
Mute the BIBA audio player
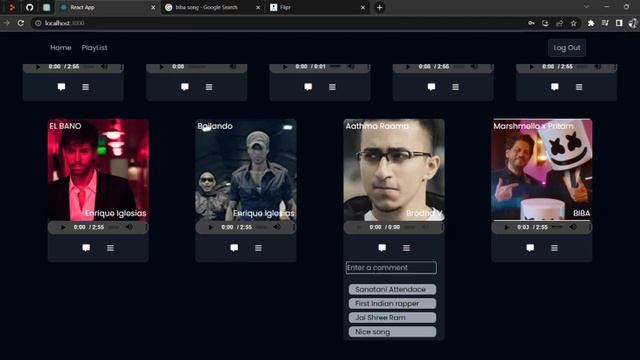(x=573, y=227)
